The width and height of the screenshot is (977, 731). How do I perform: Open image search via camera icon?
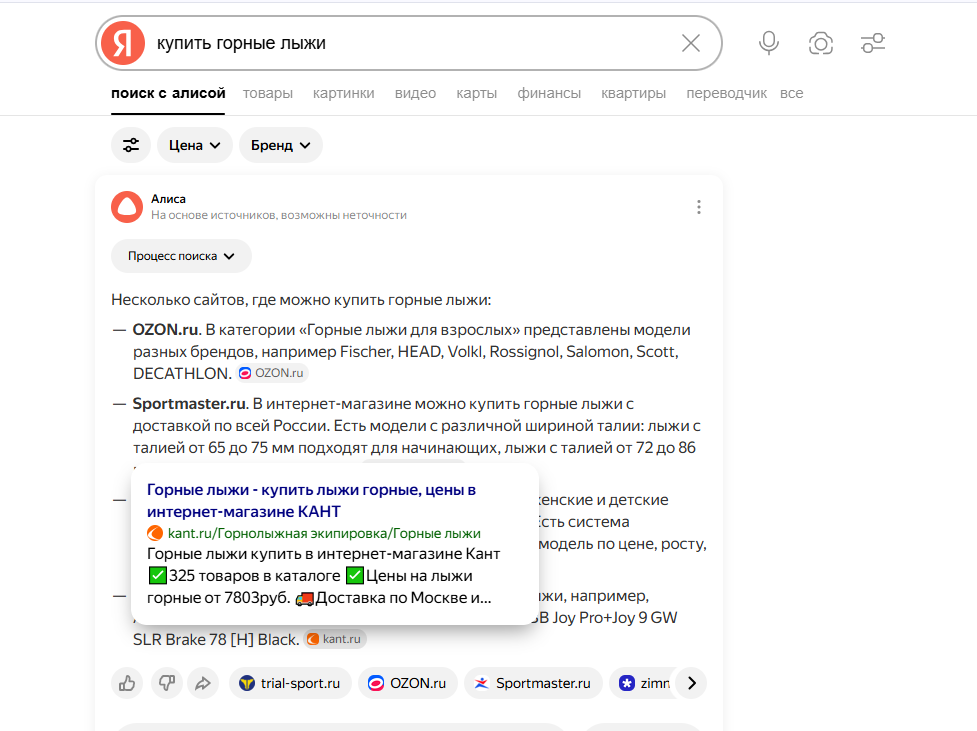click(x=821, y=43)
